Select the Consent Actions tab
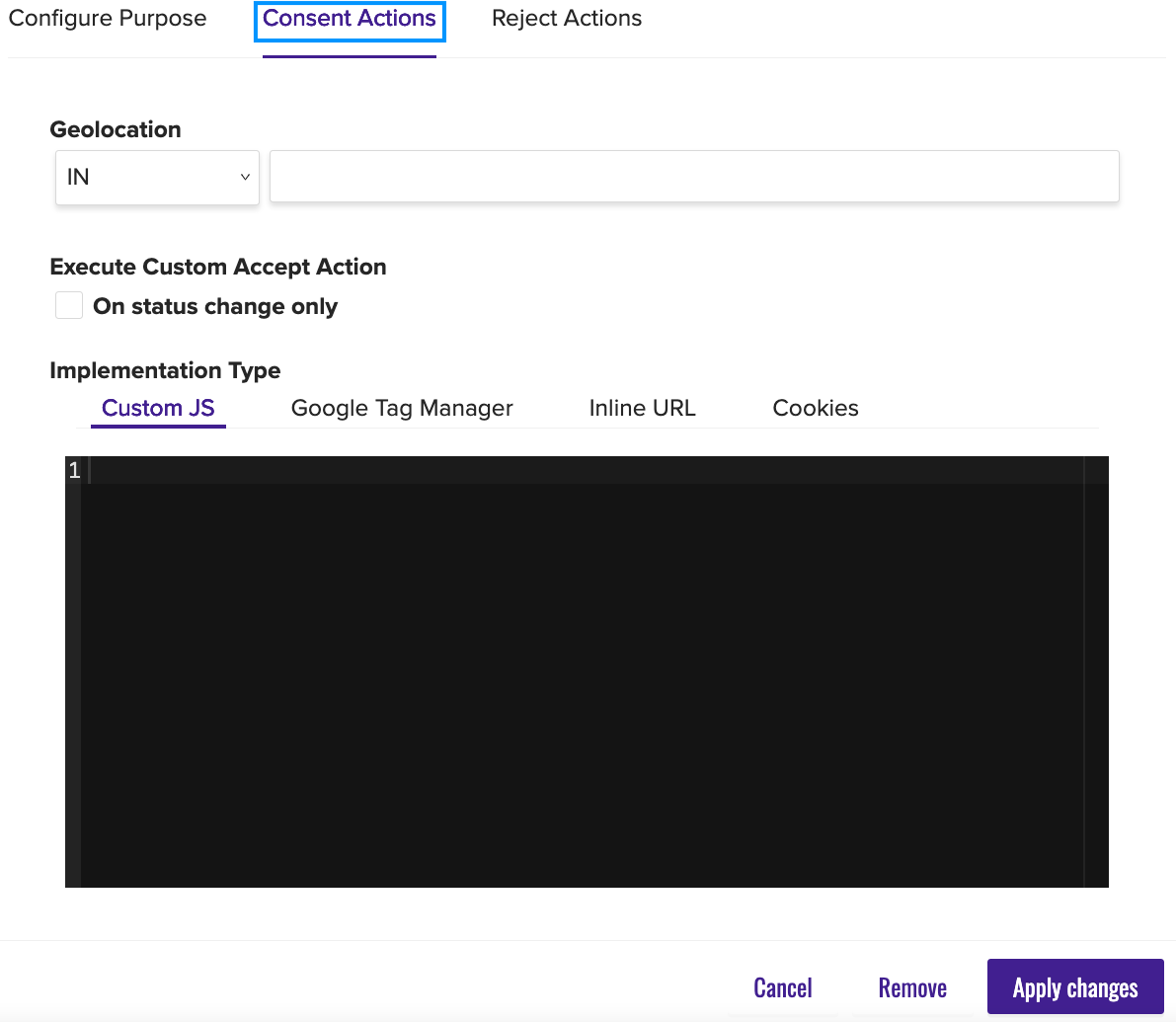The height and width of the screenshot is (1022, 1176). click(350, 19)
